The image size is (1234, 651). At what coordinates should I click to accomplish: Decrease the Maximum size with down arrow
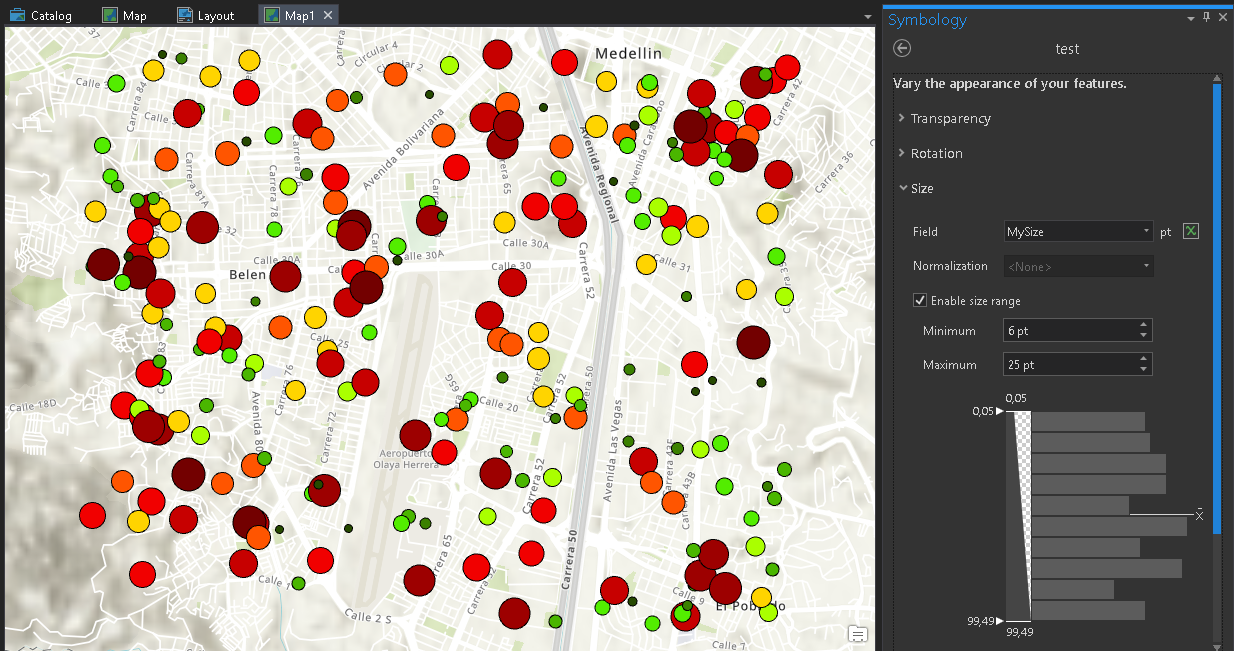click(1143, 370)
